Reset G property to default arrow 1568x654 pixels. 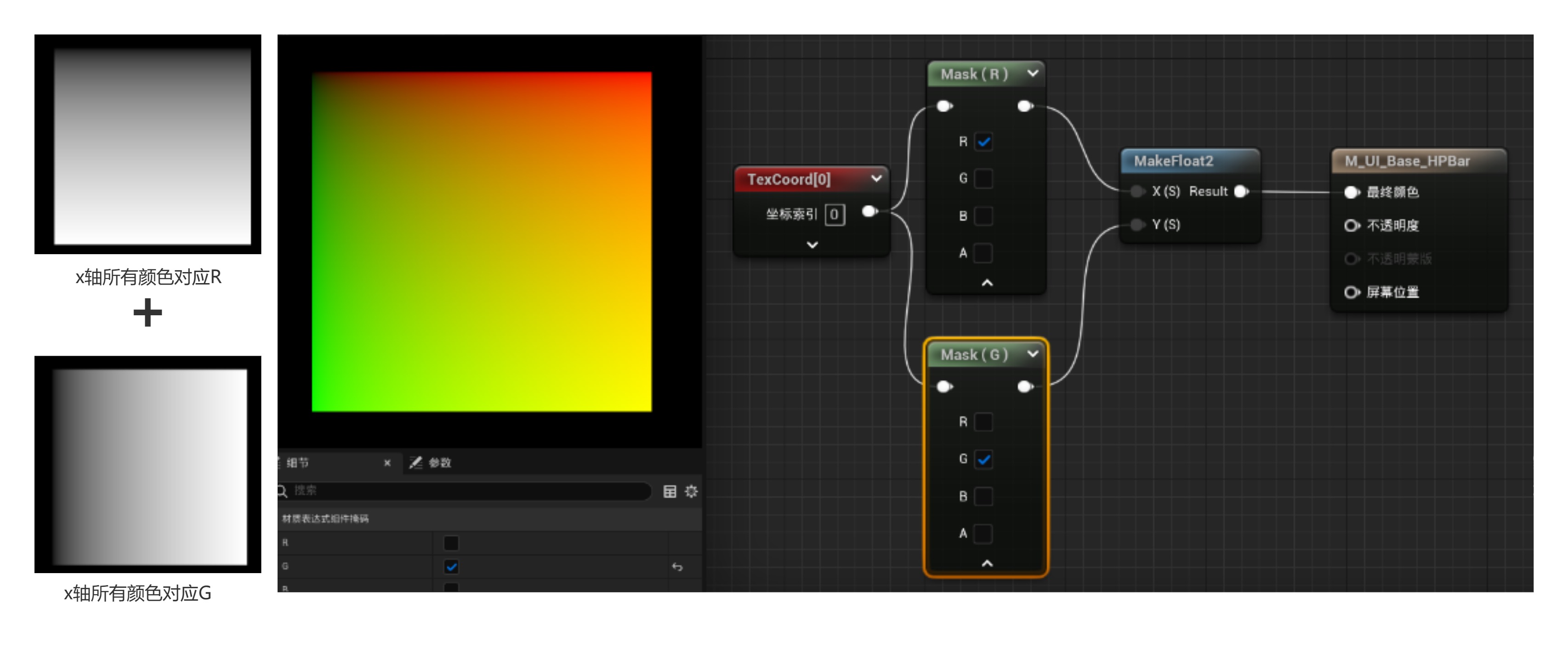tap(677, 567)
